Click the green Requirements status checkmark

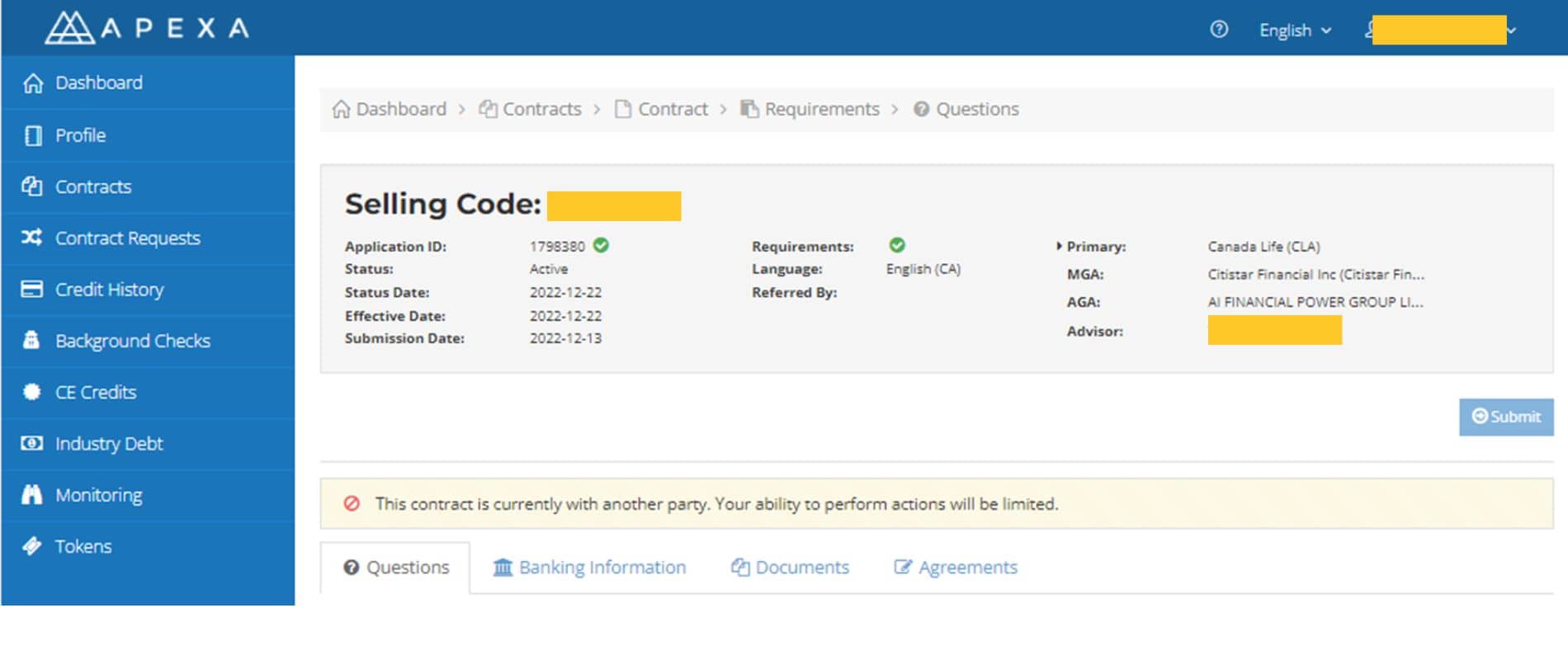pyautogui.click(x=897, y=245)
